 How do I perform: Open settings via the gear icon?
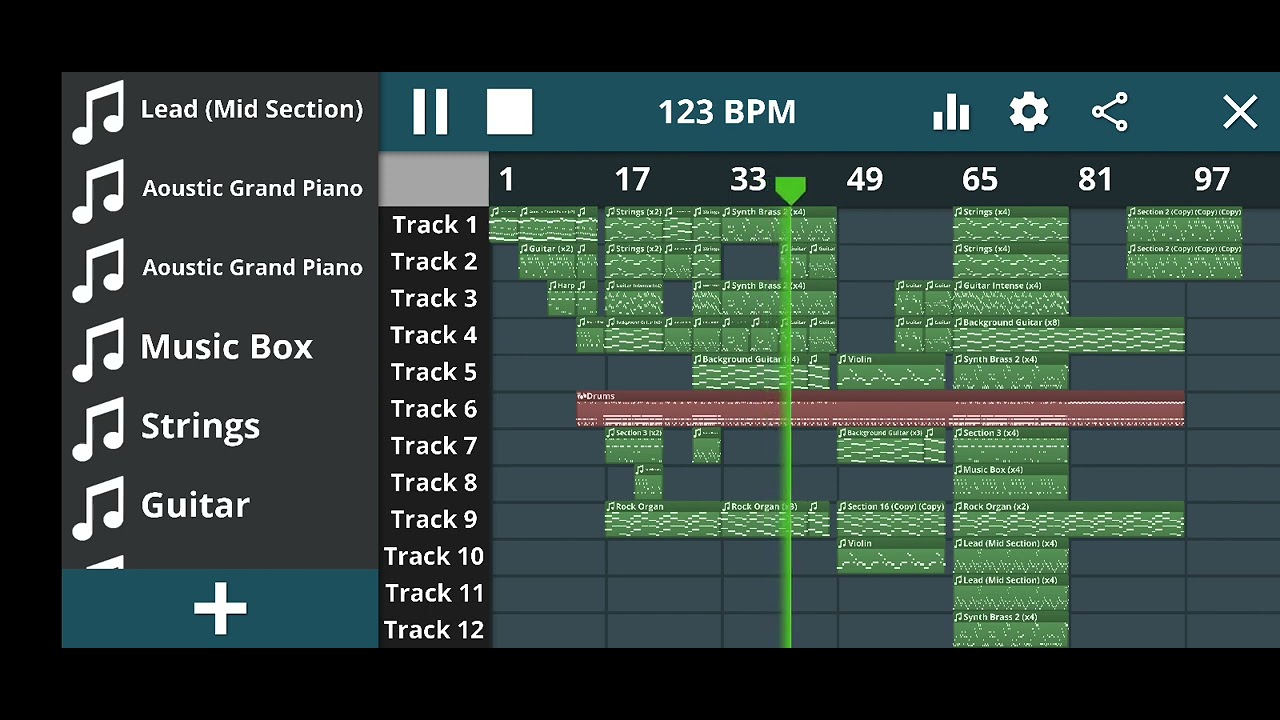pyautogui.click(x=1029, y=112)
